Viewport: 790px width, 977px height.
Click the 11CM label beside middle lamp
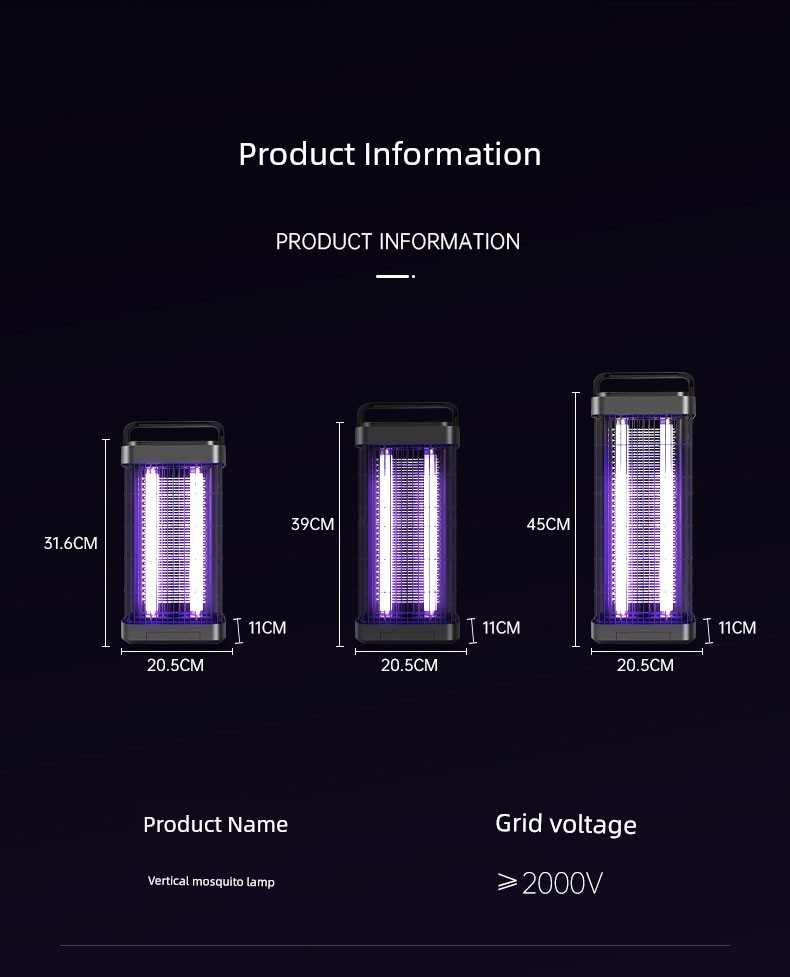[501, 627]
